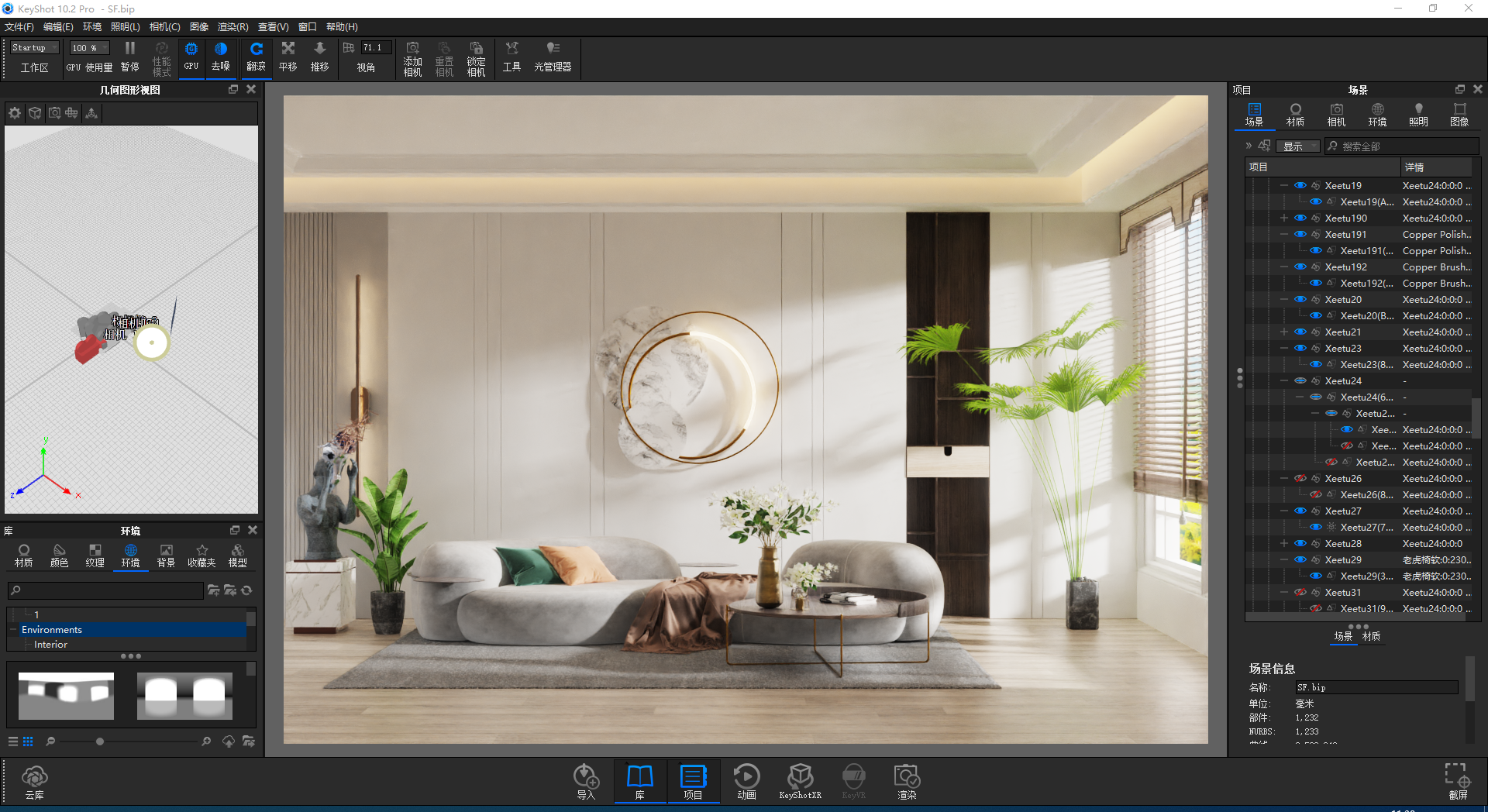The width and height of the screenshot is (1488, 812).
Task: Select the 平移 pan camera tool
Action: coord(288,57)
